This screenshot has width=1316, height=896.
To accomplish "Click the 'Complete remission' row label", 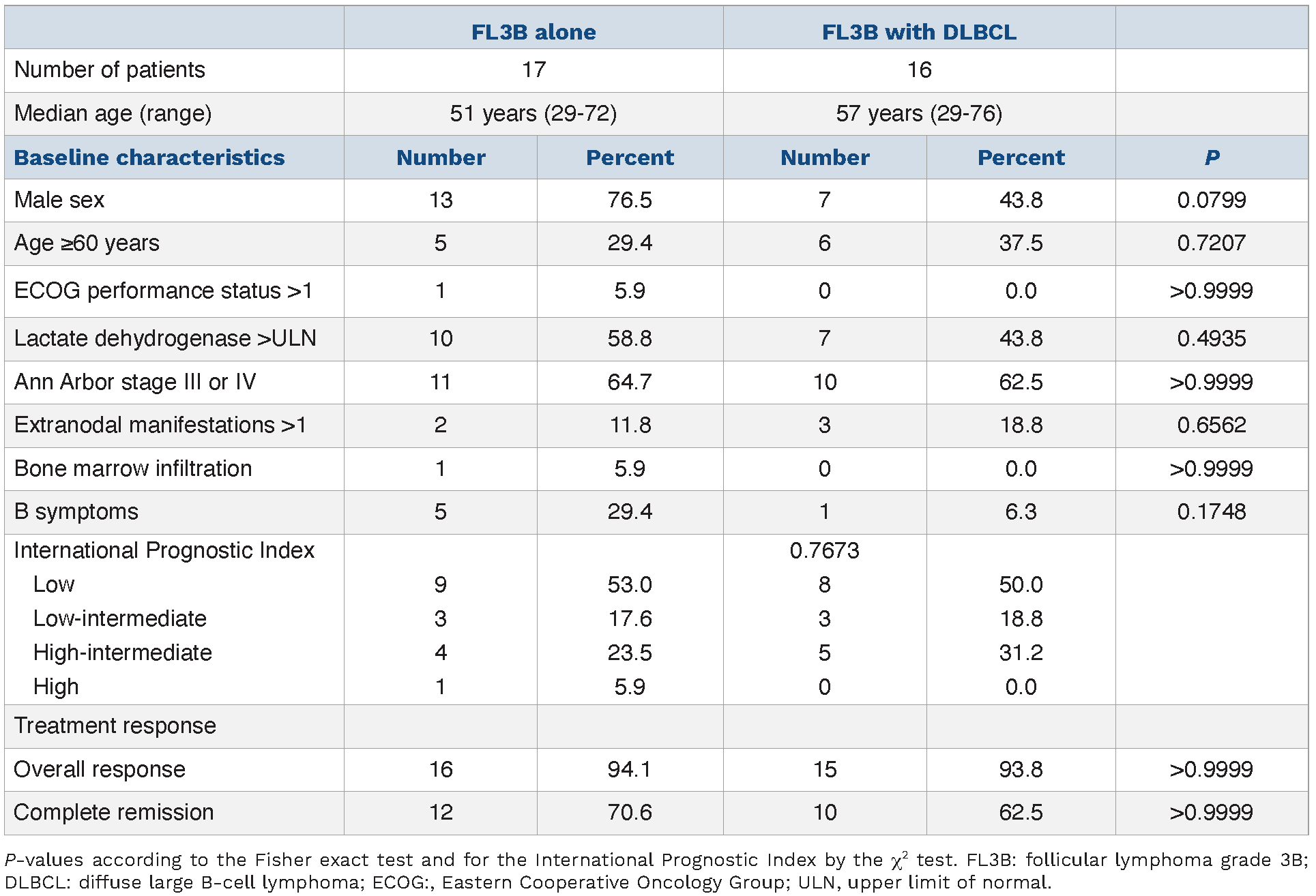I will (x=113, y=812).
